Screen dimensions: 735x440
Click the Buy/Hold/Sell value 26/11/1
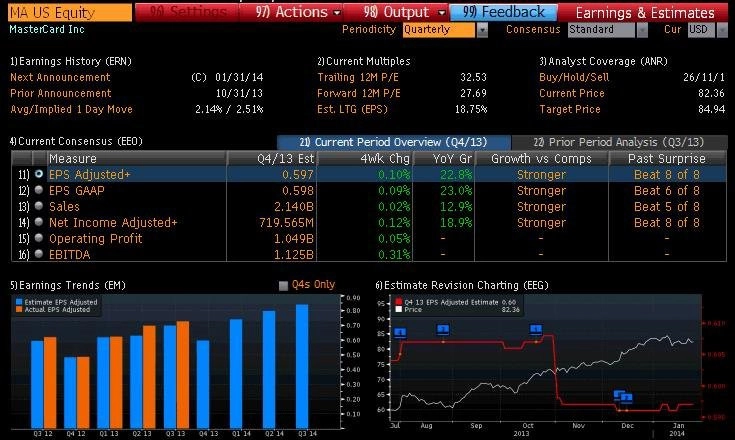(x=704, y=77)
